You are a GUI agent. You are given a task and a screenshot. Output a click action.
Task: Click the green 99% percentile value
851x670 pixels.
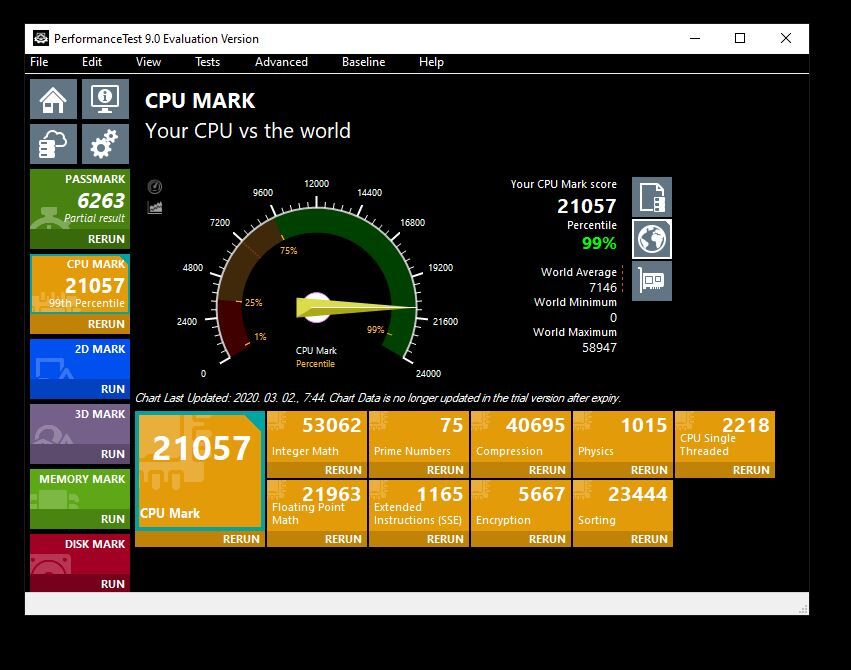click(x=599, y=243)
